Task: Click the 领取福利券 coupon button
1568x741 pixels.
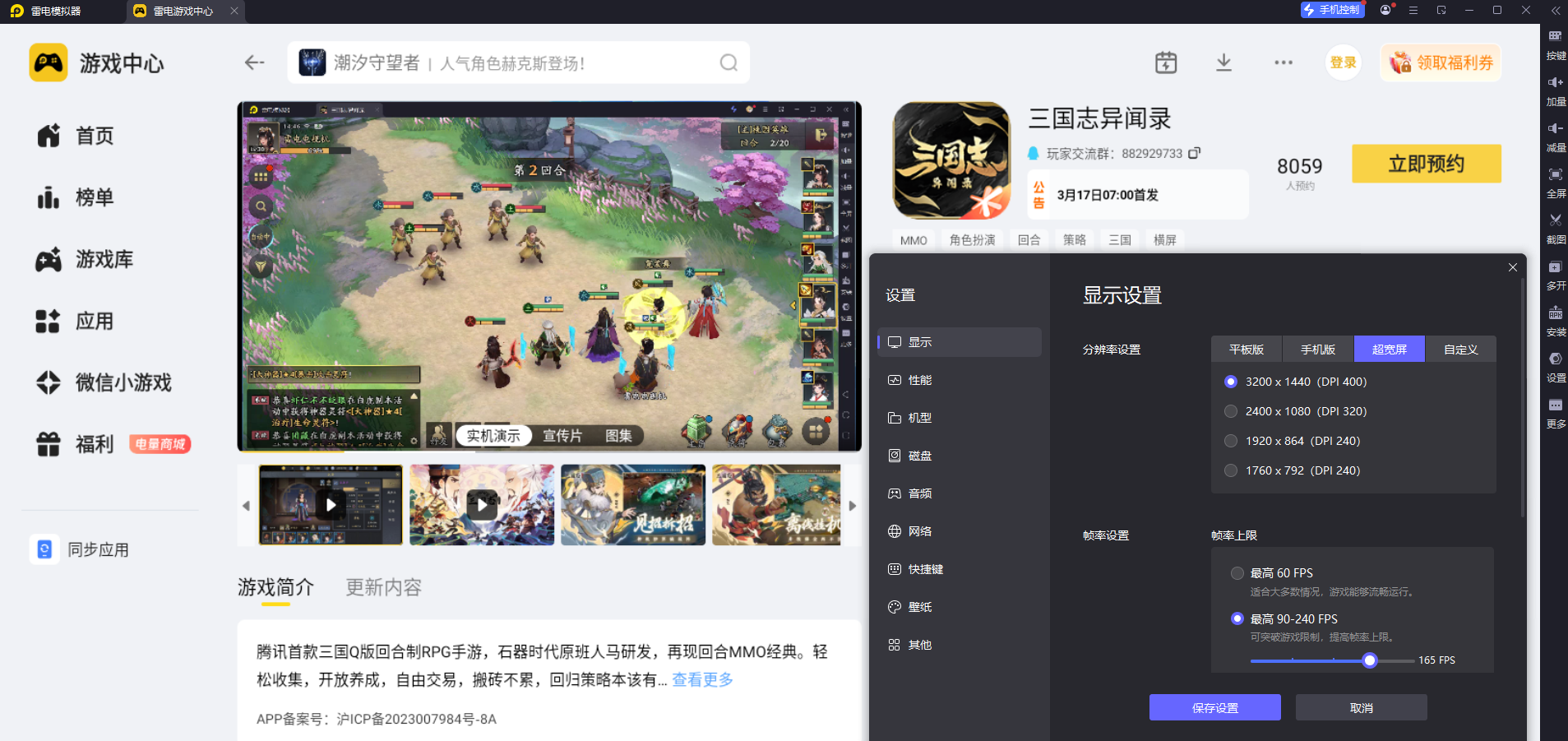Action: pyautogui.click(x=1441, y=63)
